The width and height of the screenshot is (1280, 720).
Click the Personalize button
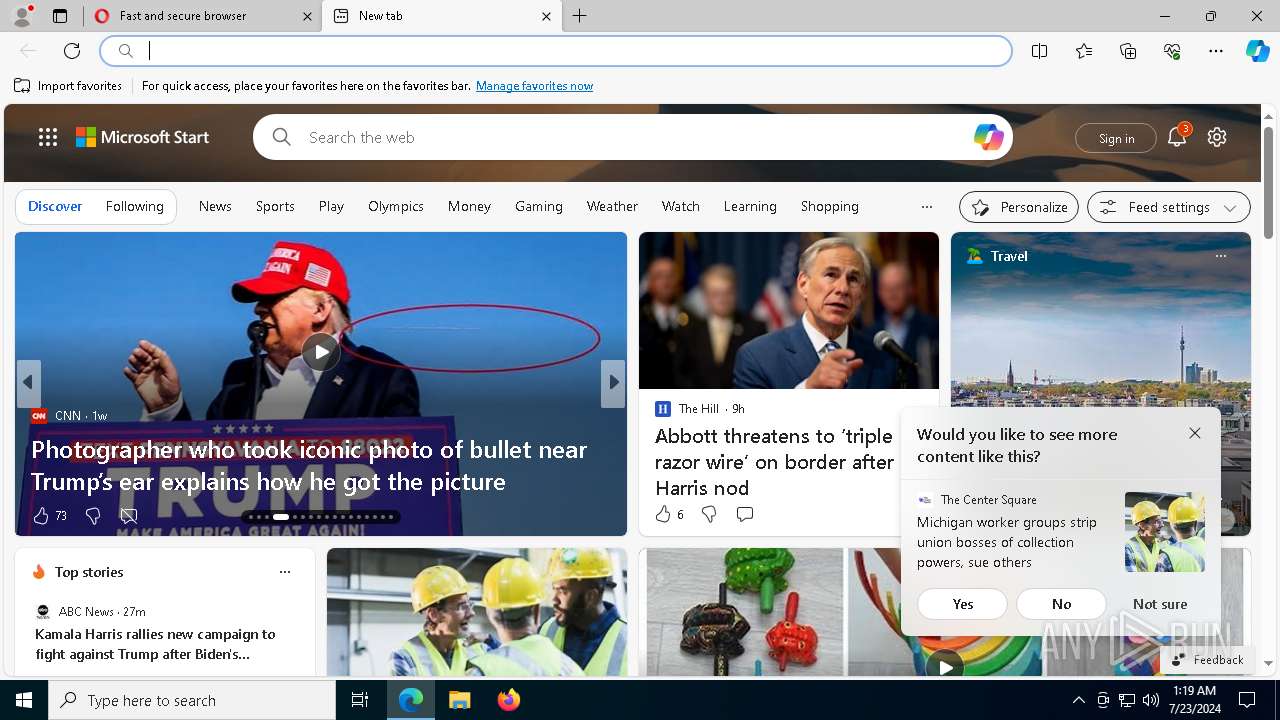[x=1019, y=207]
